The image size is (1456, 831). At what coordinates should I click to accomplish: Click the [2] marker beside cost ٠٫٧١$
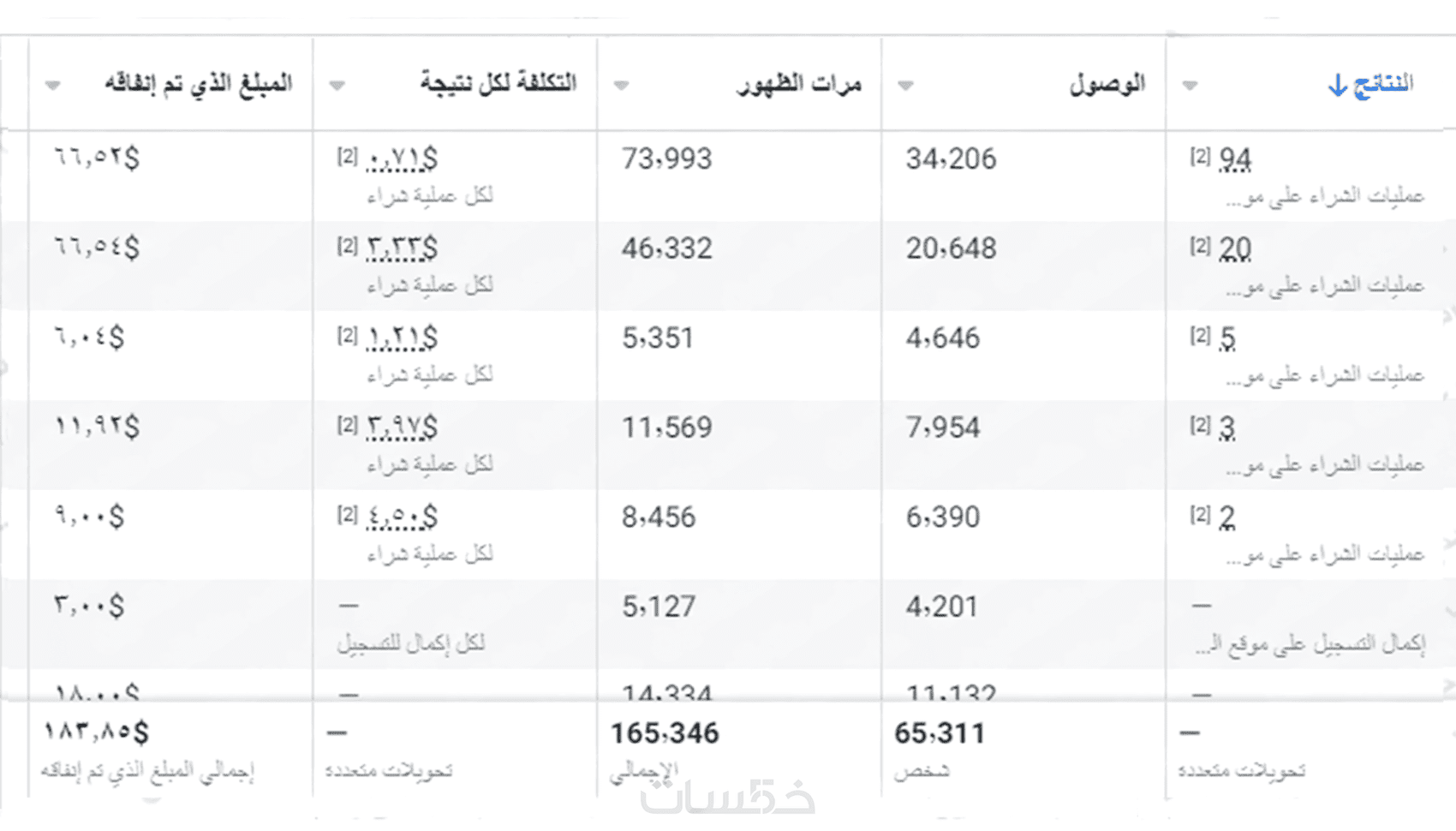point(347,156)
